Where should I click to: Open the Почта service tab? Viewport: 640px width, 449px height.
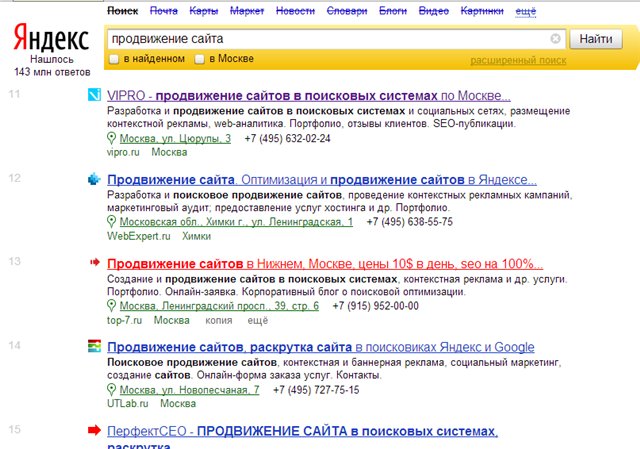click(164, 11)
